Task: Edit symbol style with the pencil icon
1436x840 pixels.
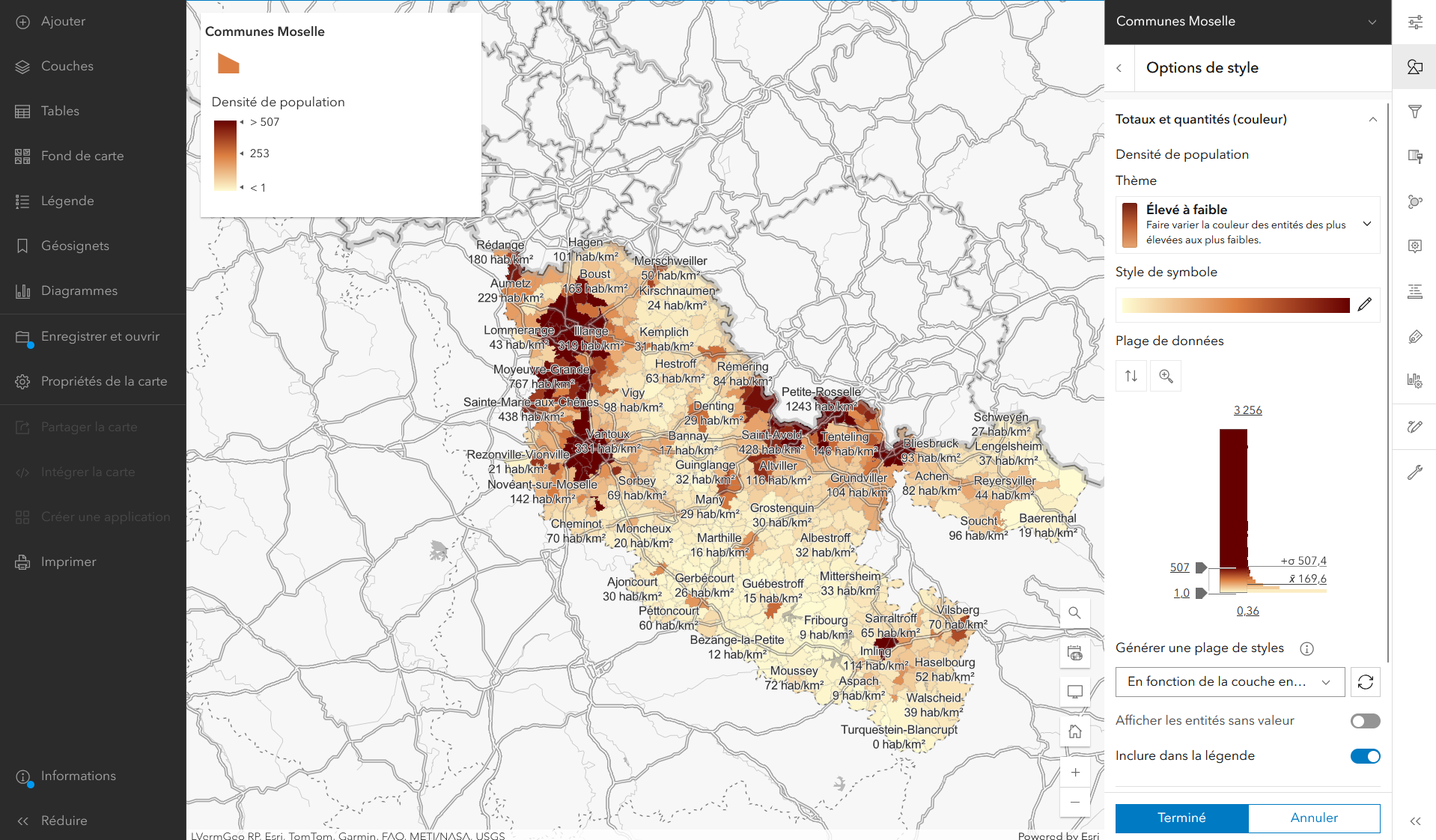Action: (1365, 305)
